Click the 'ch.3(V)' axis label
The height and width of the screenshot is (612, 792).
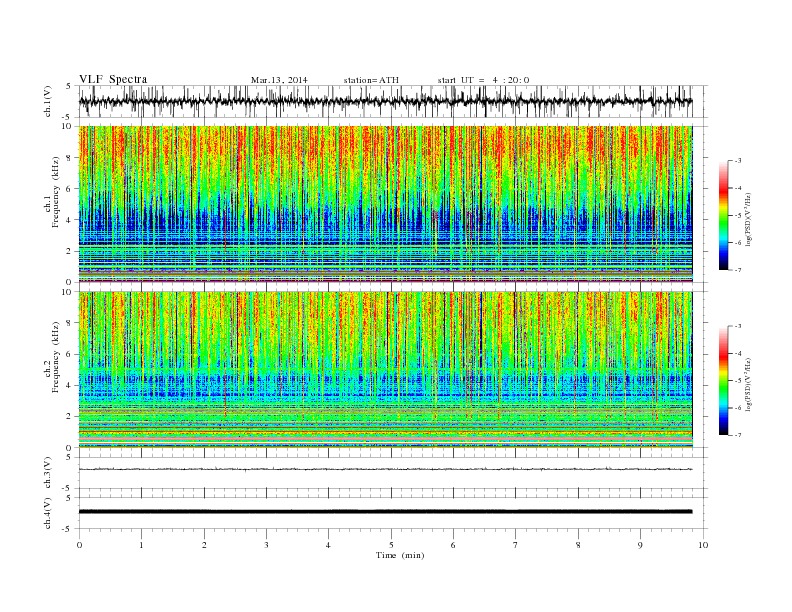point(48,473)
